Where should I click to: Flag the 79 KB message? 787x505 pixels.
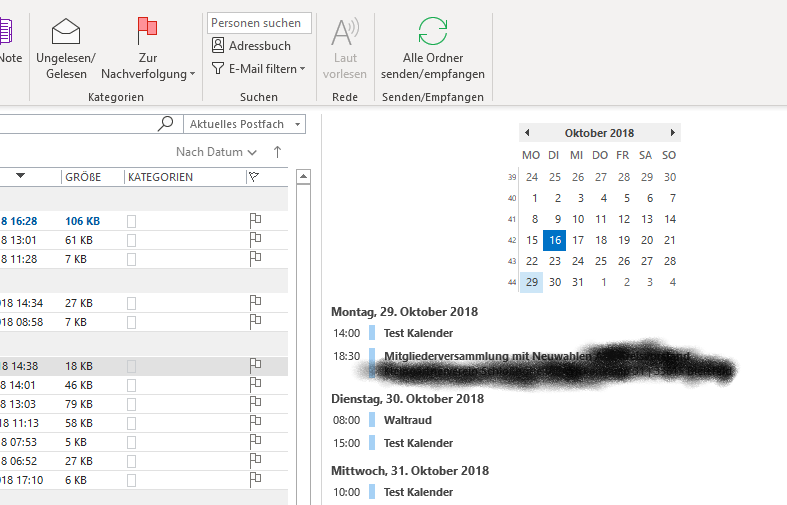point(255,404)
